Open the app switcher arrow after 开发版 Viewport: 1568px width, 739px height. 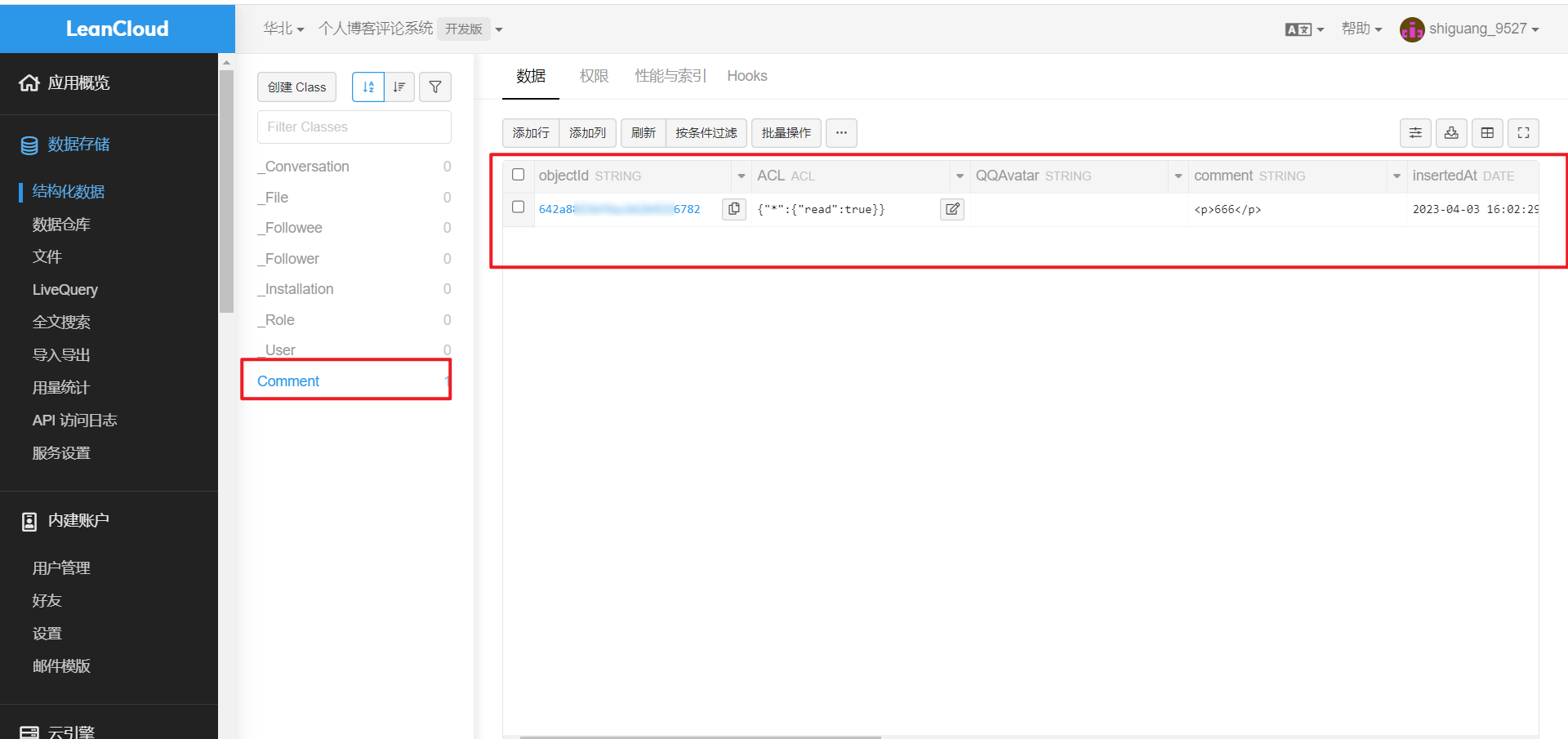499,29
